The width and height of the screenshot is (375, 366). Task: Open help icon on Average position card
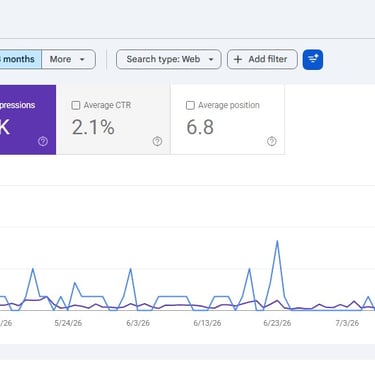click(x=272, y=141)
